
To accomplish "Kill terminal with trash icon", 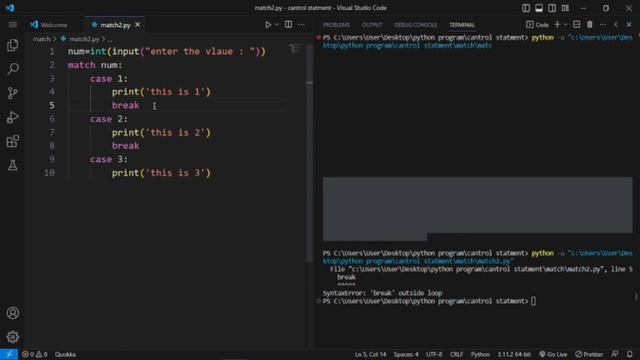I will [590, 24].
